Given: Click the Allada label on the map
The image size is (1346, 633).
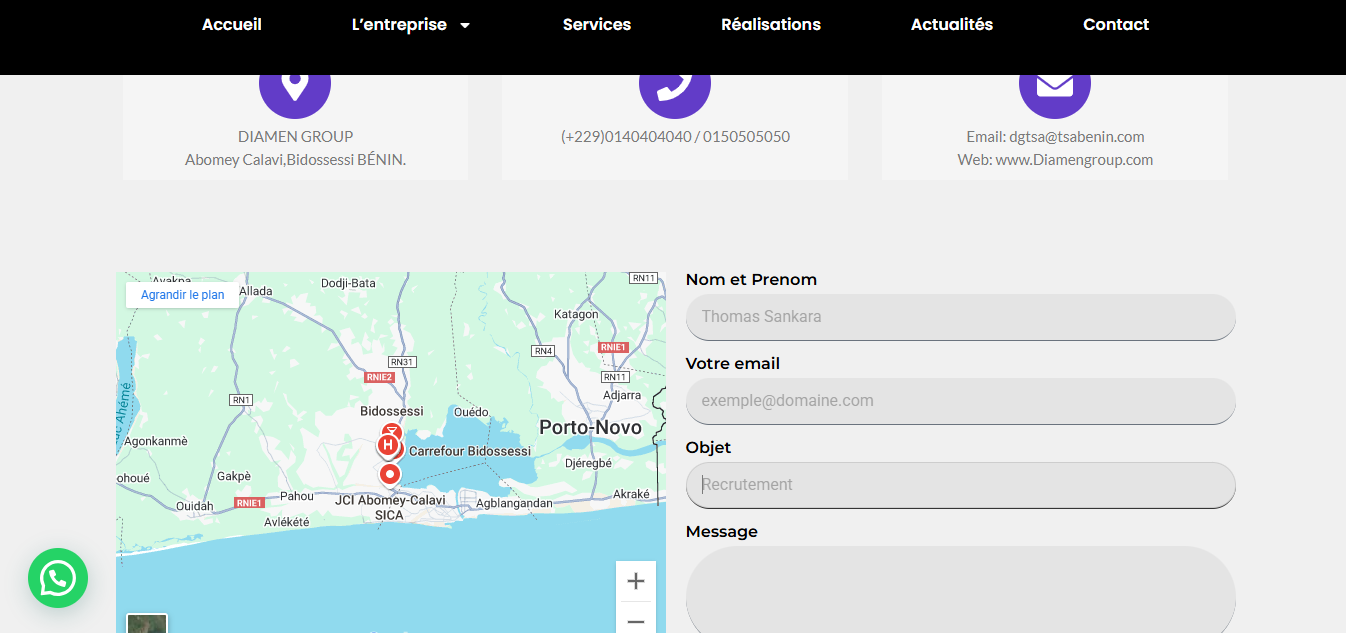Looking at the screenshot, I should pos(256,291).
